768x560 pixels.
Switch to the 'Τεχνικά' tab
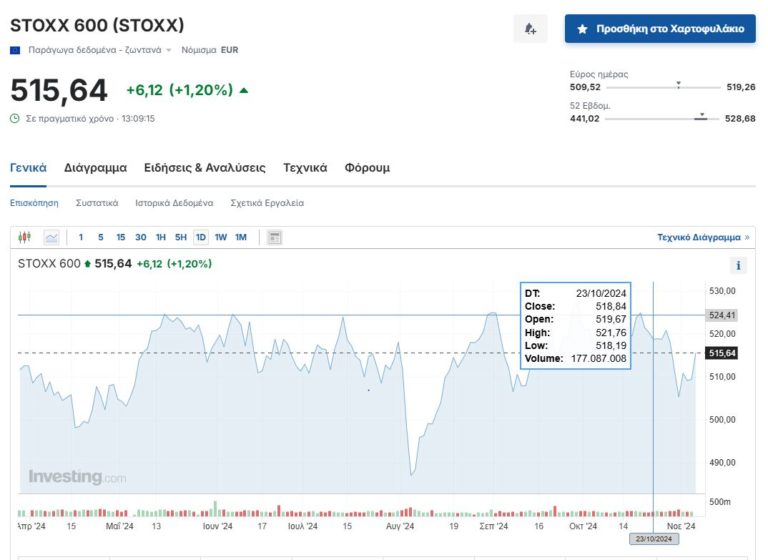tap(305, 168)
